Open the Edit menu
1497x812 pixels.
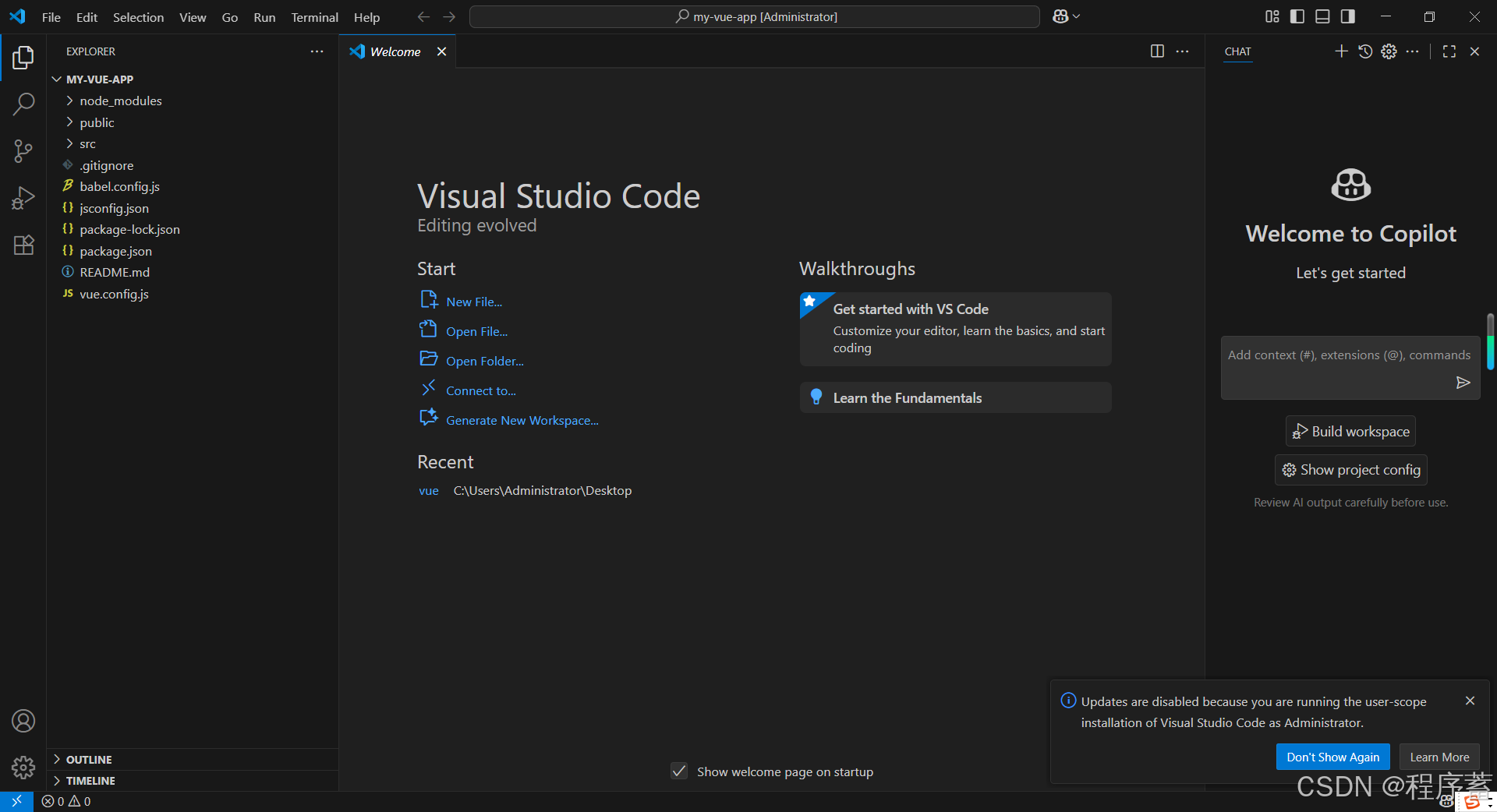pyautogui.click(x=87, y=17)
